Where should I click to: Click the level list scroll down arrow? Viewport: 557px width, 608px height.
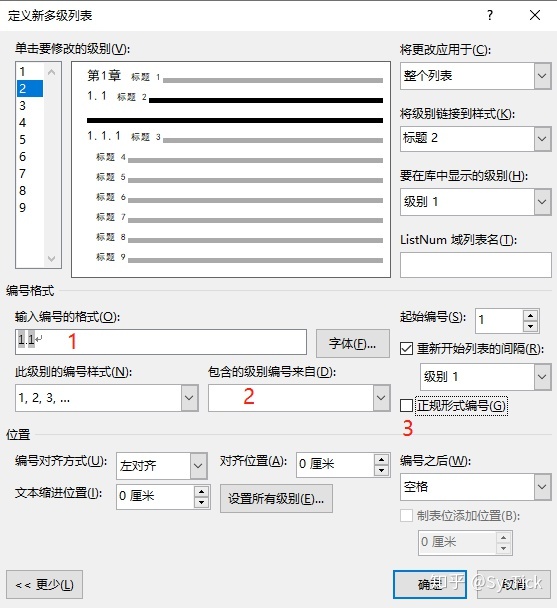coord(52,258)
